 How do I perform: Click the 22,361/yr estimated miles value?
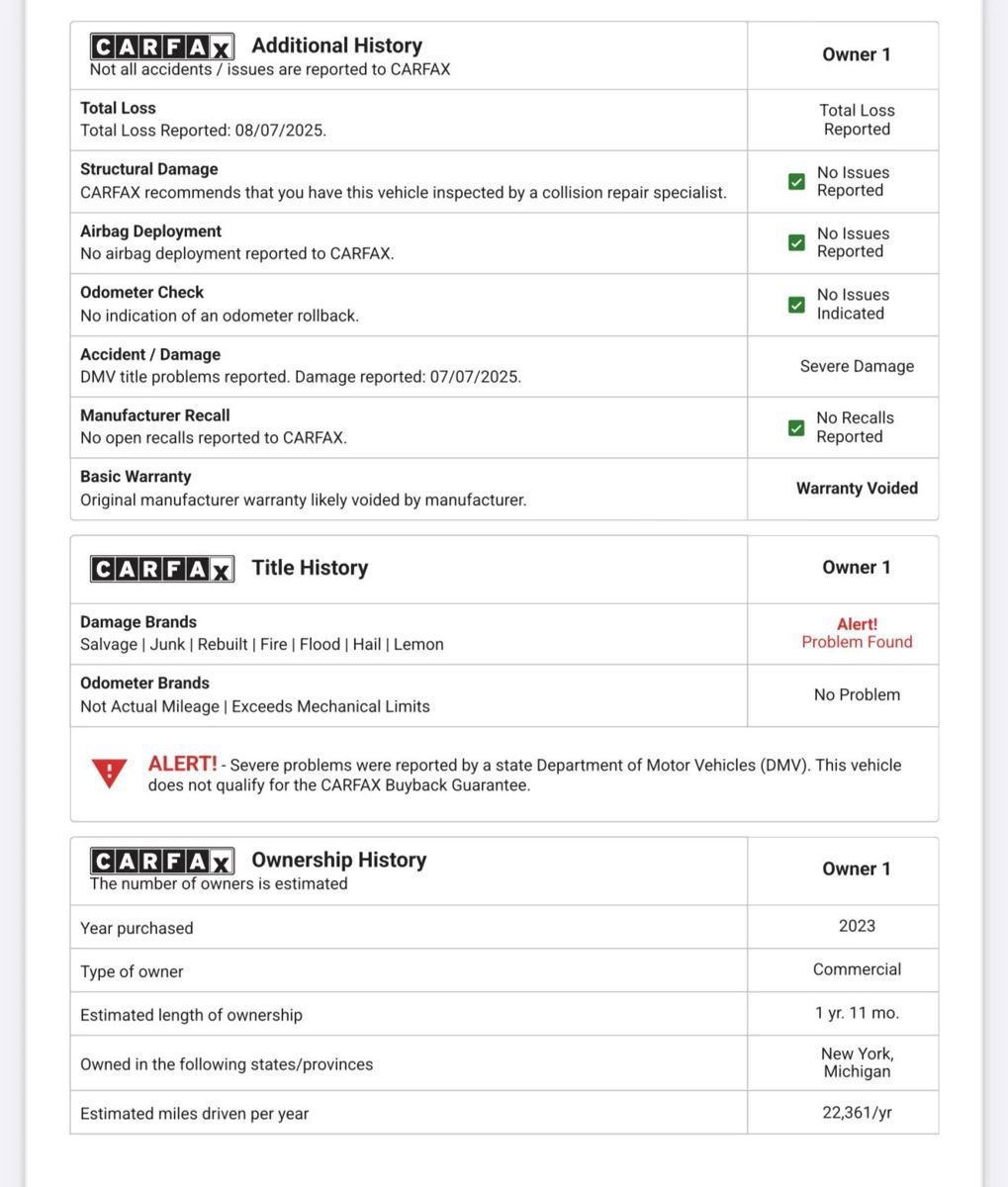[857, 1113]
